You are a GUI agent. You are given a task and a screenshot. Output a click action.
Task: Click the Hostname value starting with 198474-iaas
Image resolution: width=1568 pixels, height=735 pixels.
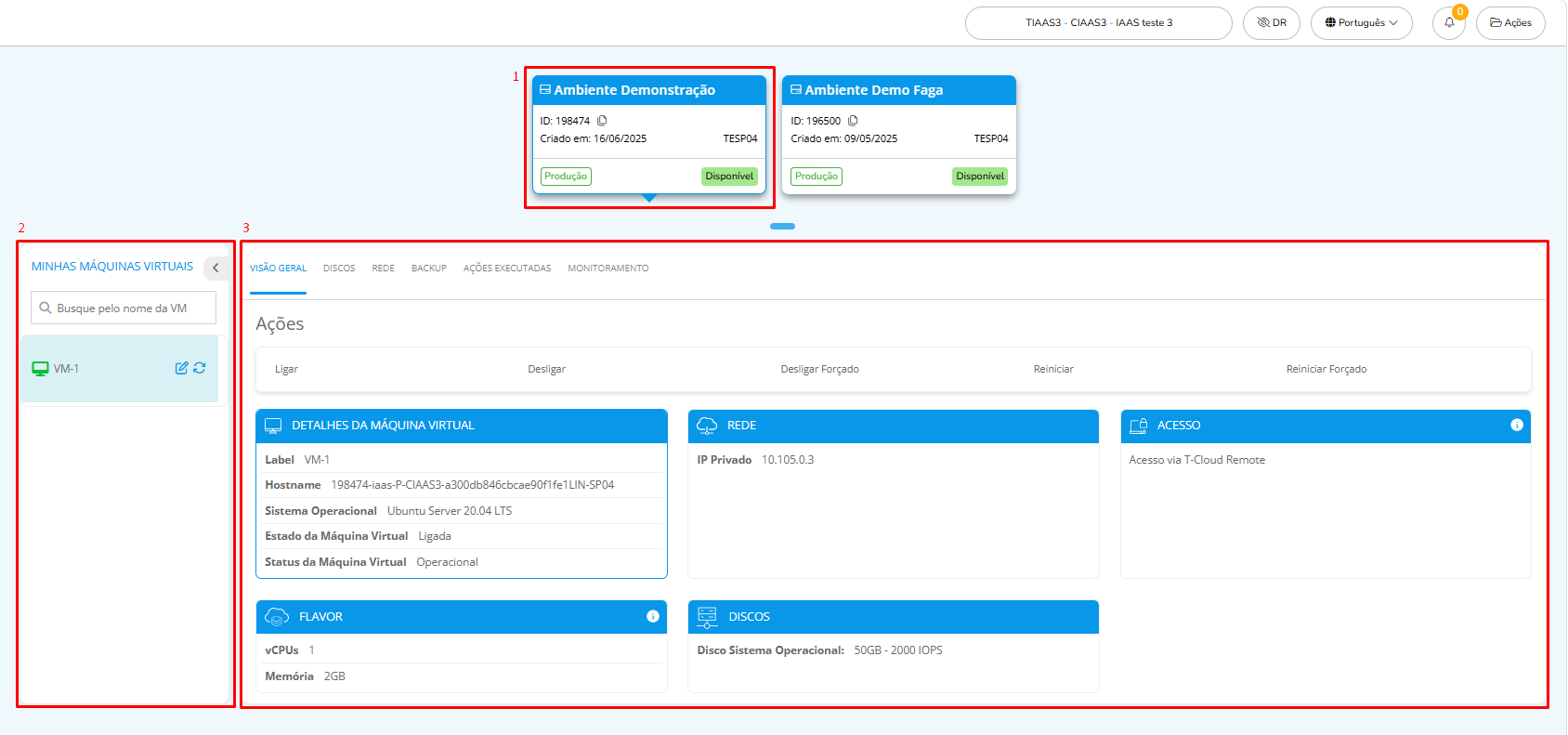473,485
